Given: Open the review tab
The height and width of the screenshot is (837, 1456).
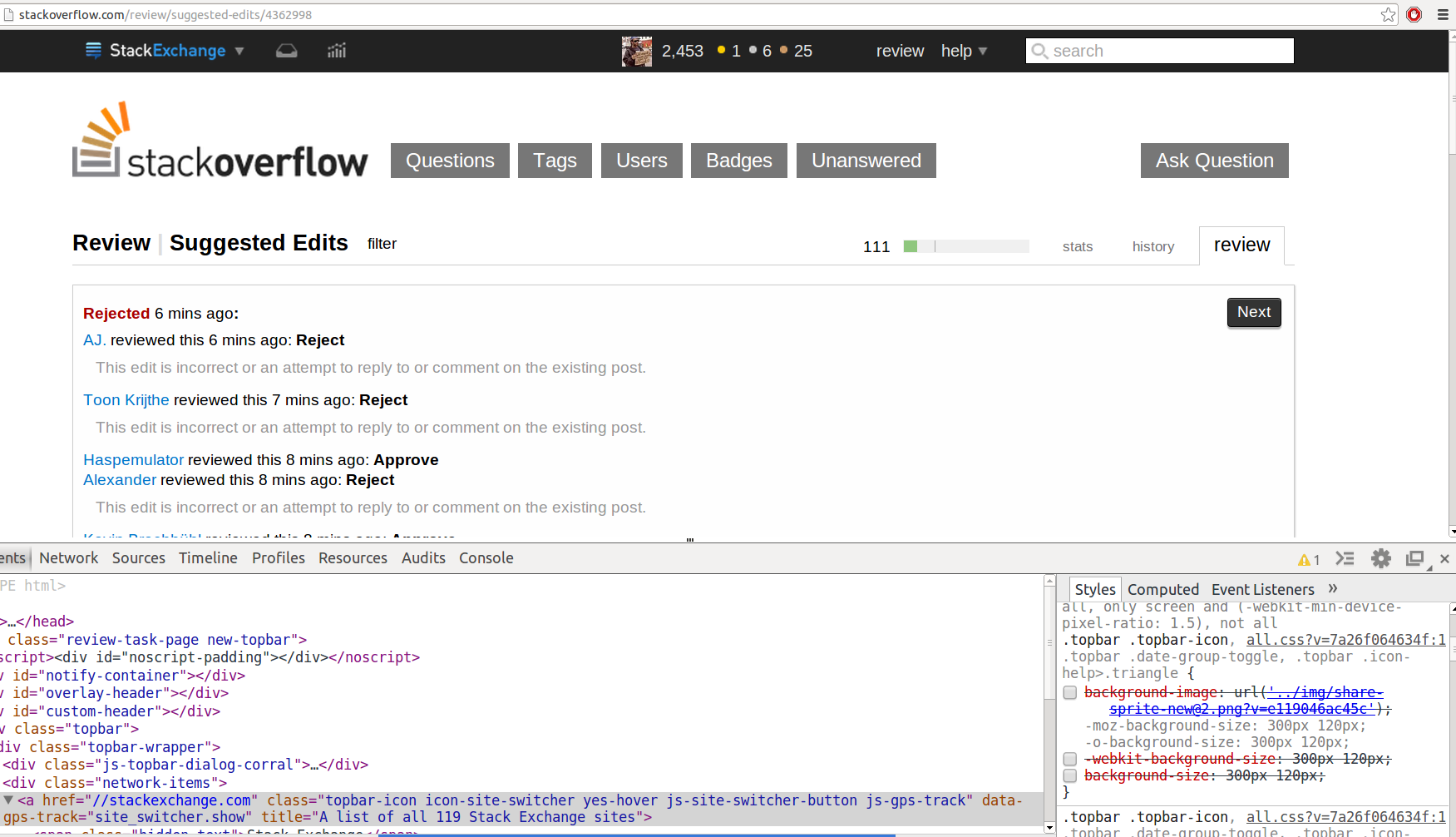Looking at the screenshot, I should pyautogui.click(x=1241, y=245).
